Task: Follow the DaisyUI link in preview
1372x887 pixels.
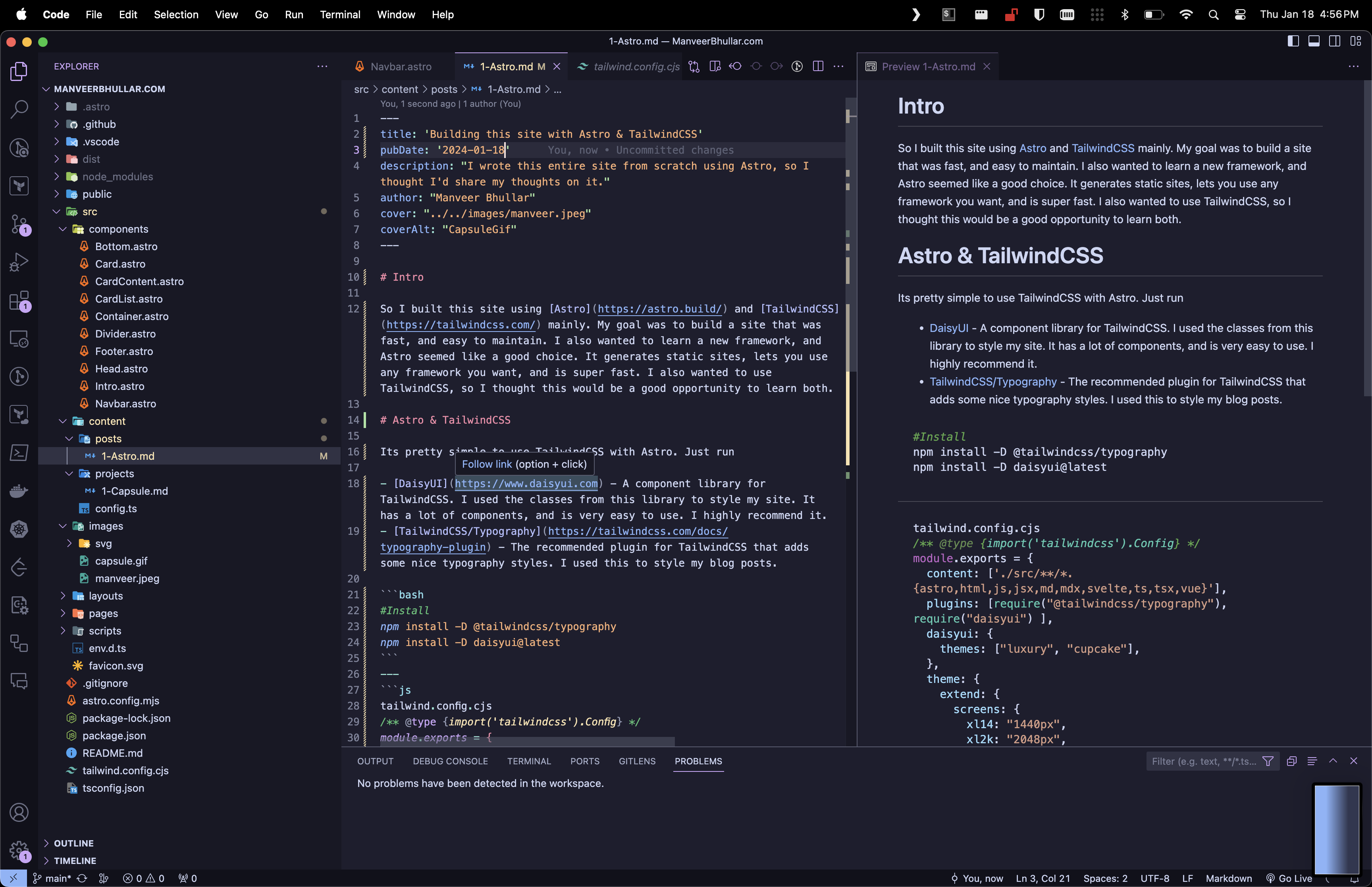Action: (948, 328)
